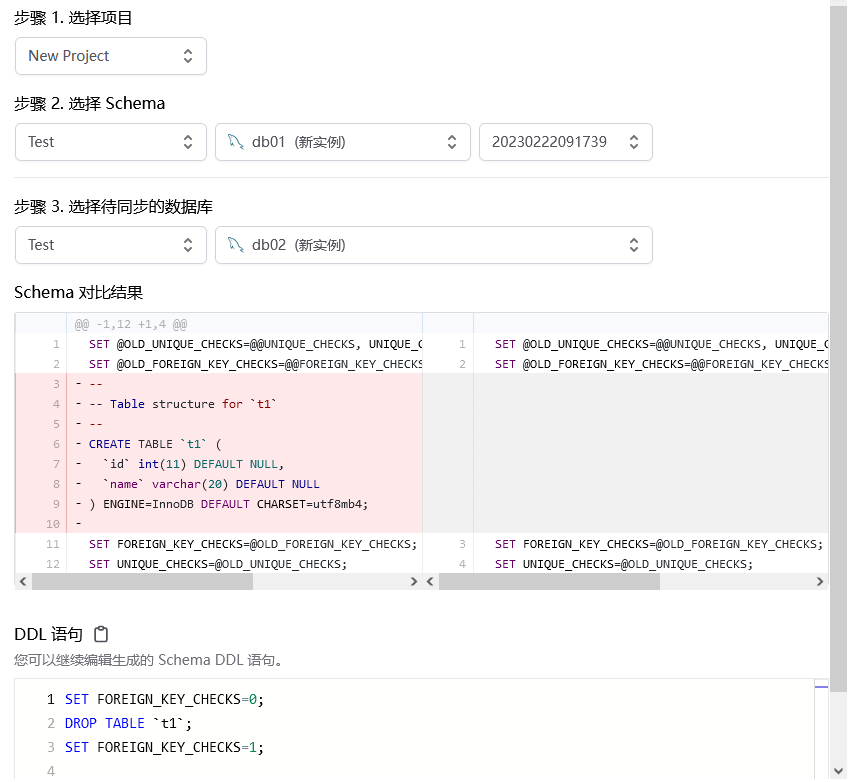The width and height of the screenshot is (857, 782).
Task: Open the Test project dropdown in 步骤 2
Action: 110,142
